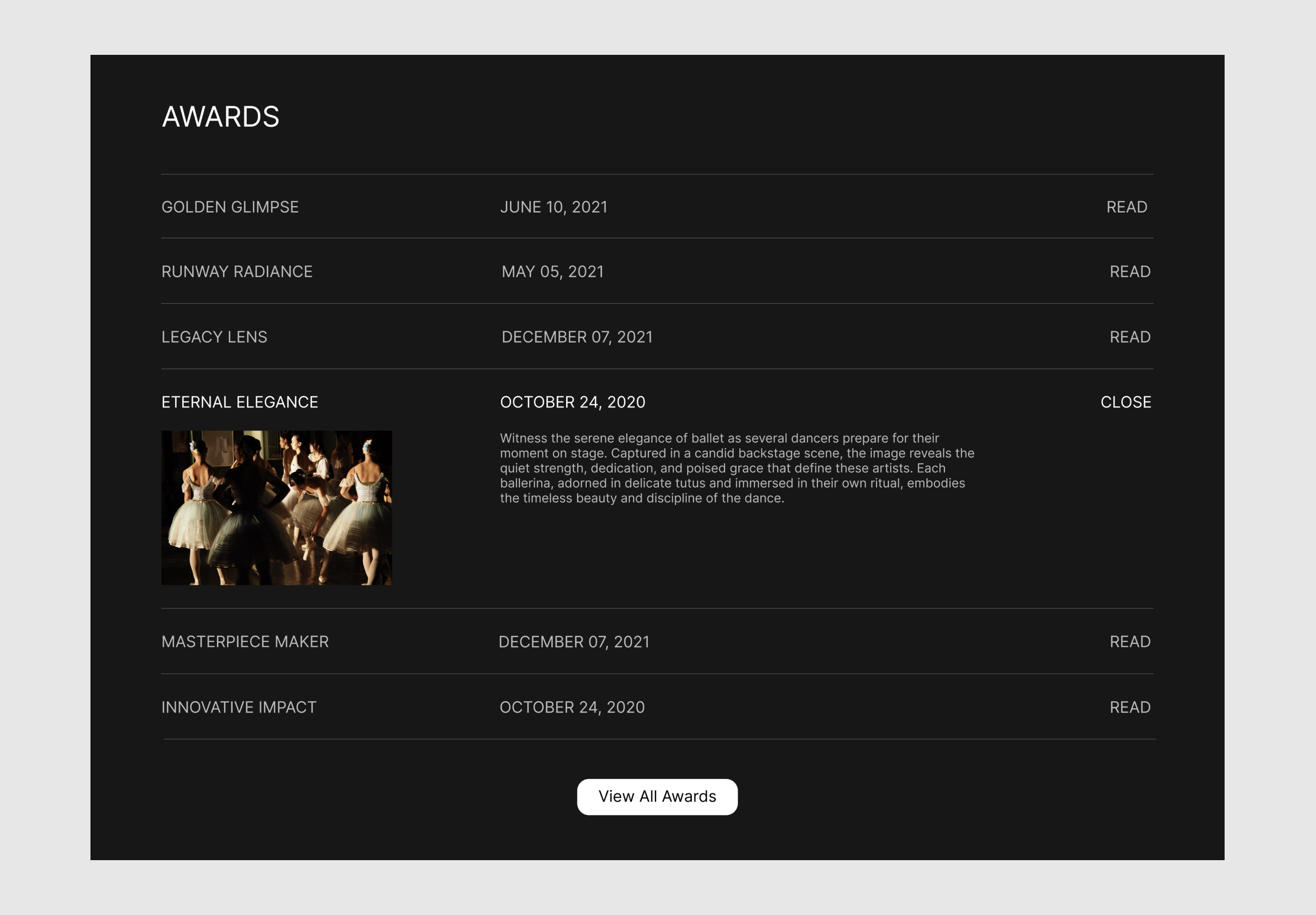Click Legacy Lens December 07, 2021 date
The width and height of the screenshot is (1316, 915).
(577, 337)
